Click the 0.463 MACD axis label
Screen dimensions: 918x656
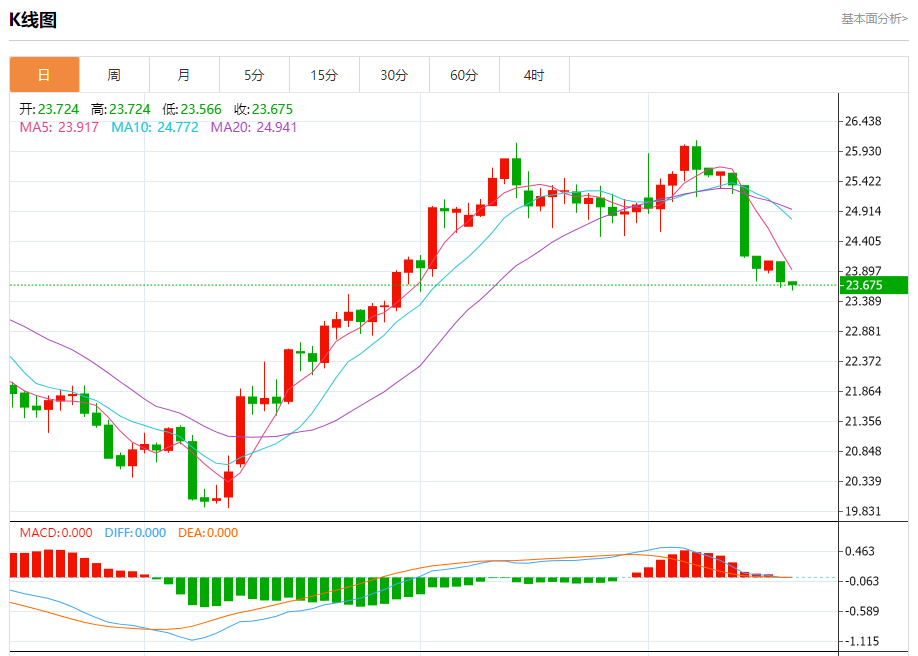859,551
